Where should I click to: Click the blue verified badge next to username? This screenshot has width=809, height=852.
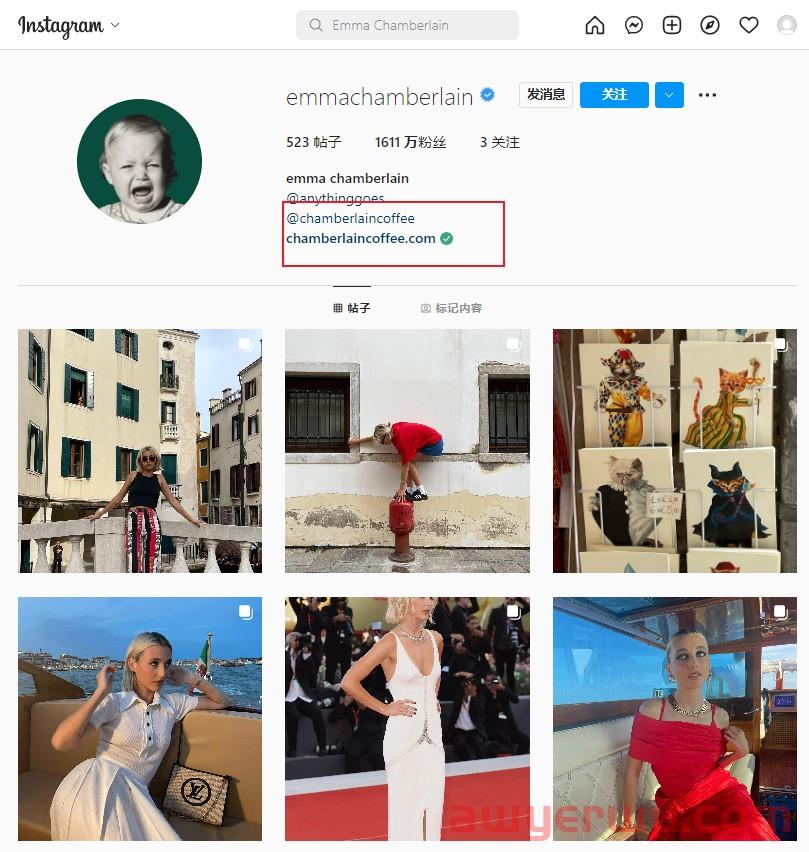coord(488,95)
